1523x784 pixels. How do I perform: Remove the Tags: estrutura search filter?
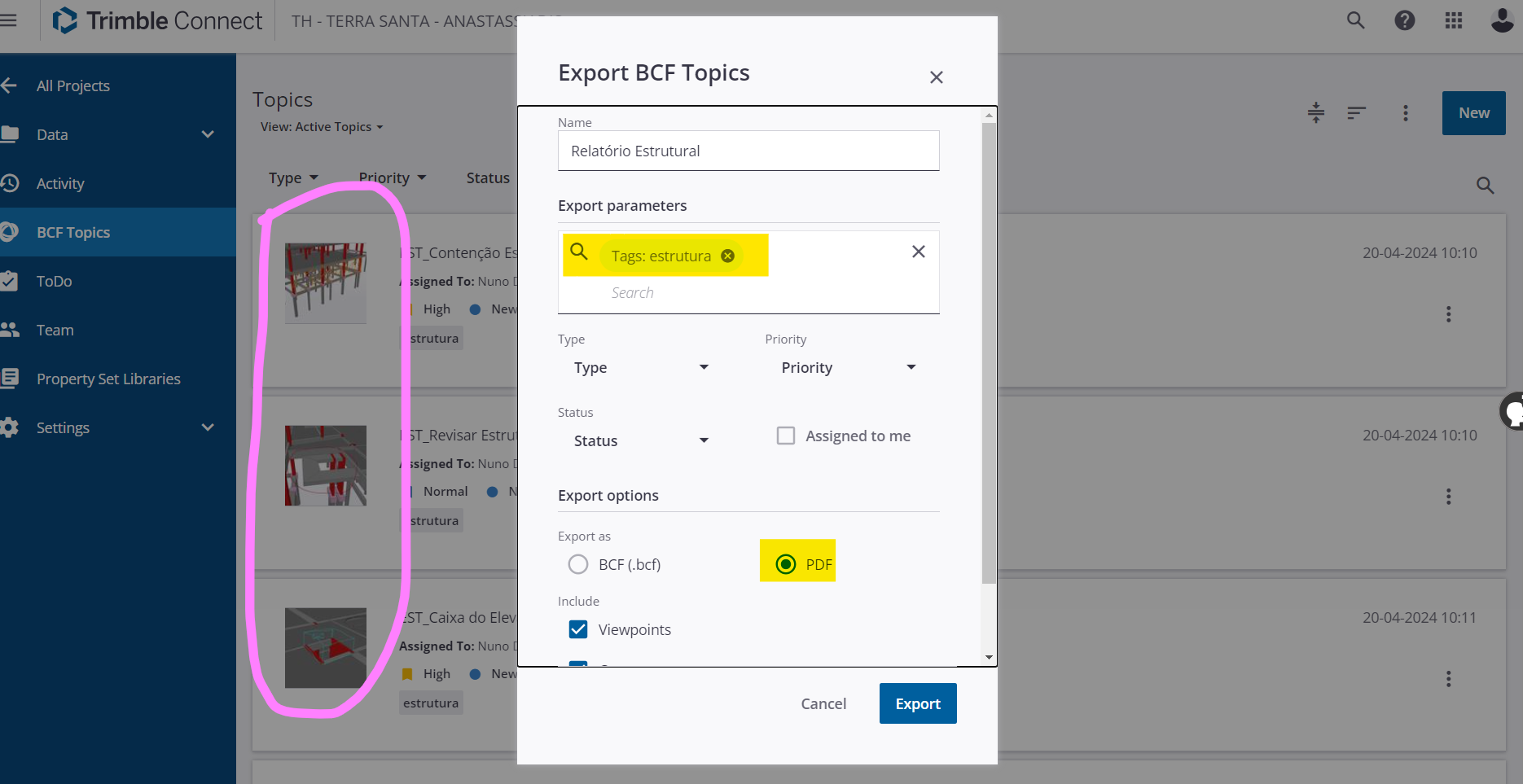coord(728,256)
